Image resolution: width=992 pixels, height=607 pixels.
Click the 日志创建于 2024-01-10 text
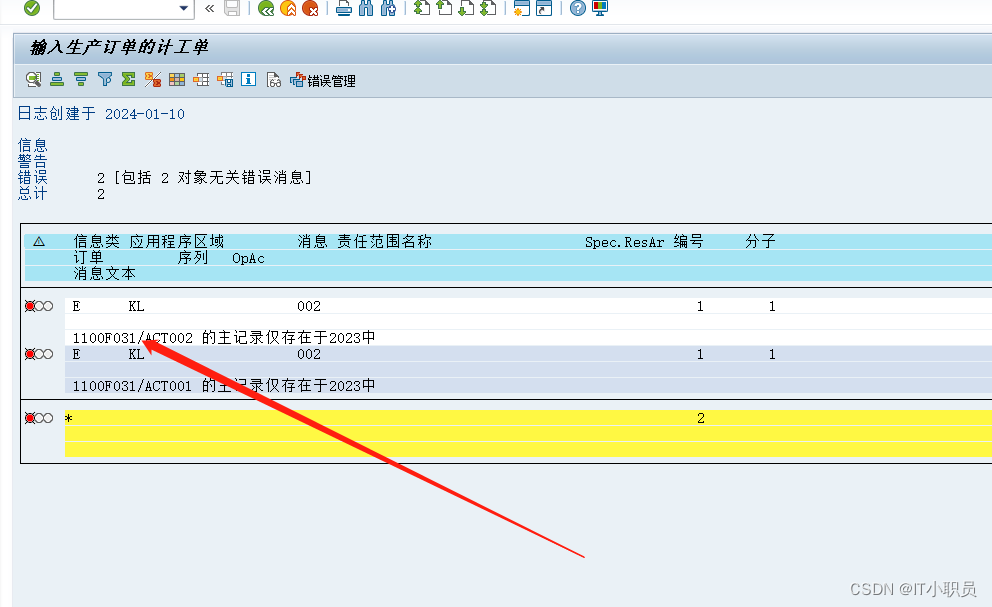tap(101, 114)
